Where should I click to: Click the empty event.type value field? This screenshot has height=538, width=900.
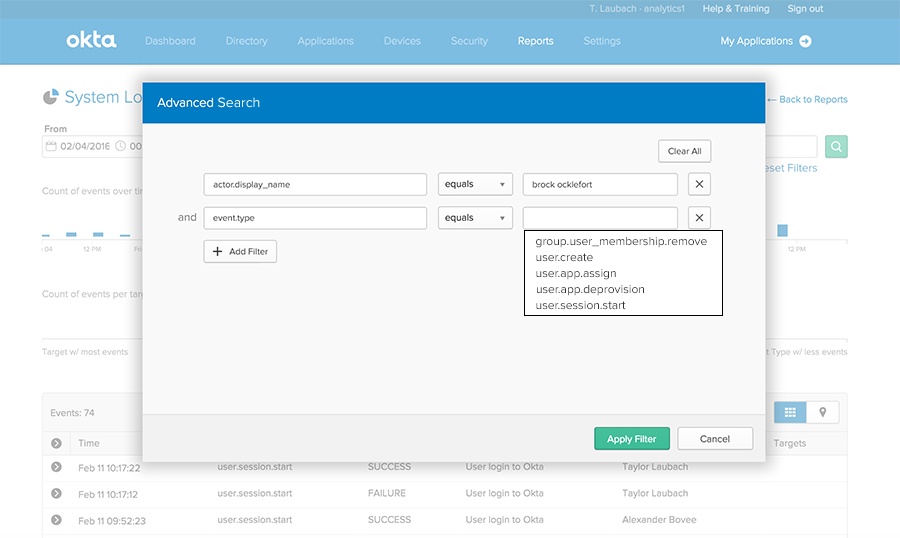600,218
